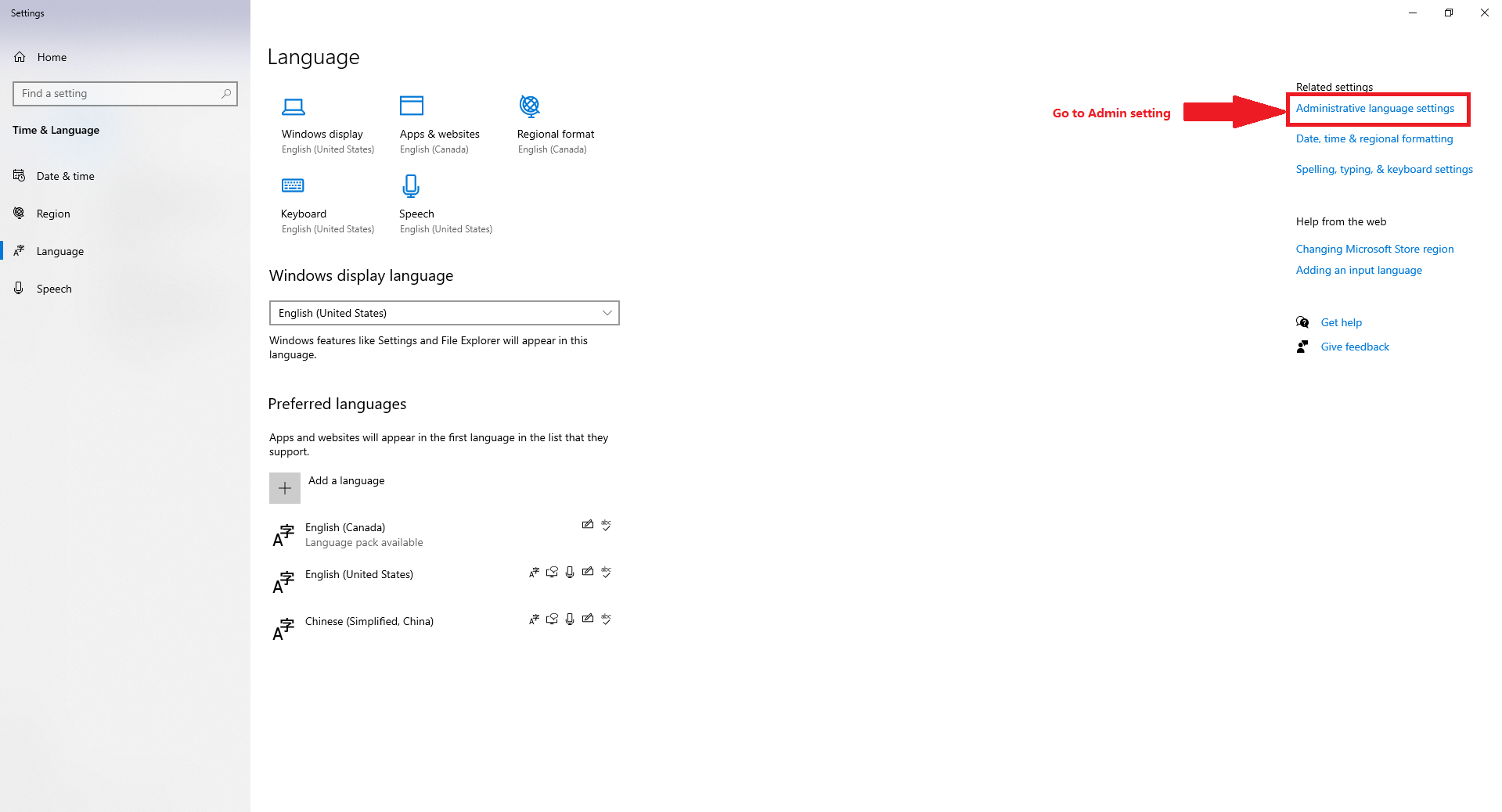The width and height of the screenshot is (1502, 812).
Task: Select the Chinese (Simplified, China) language entry
Action: (444, 629)
